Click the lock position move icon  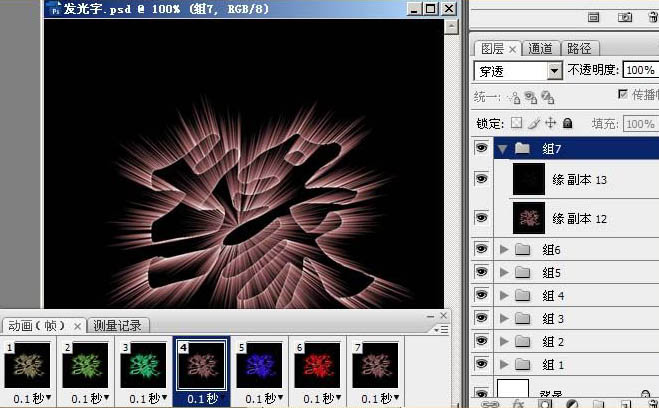click(550, 123)
